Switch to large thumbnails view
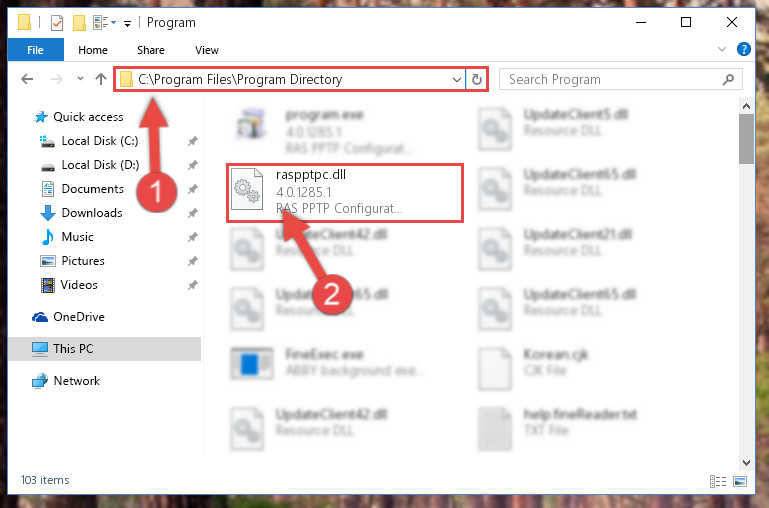 (x=740, y=481)
